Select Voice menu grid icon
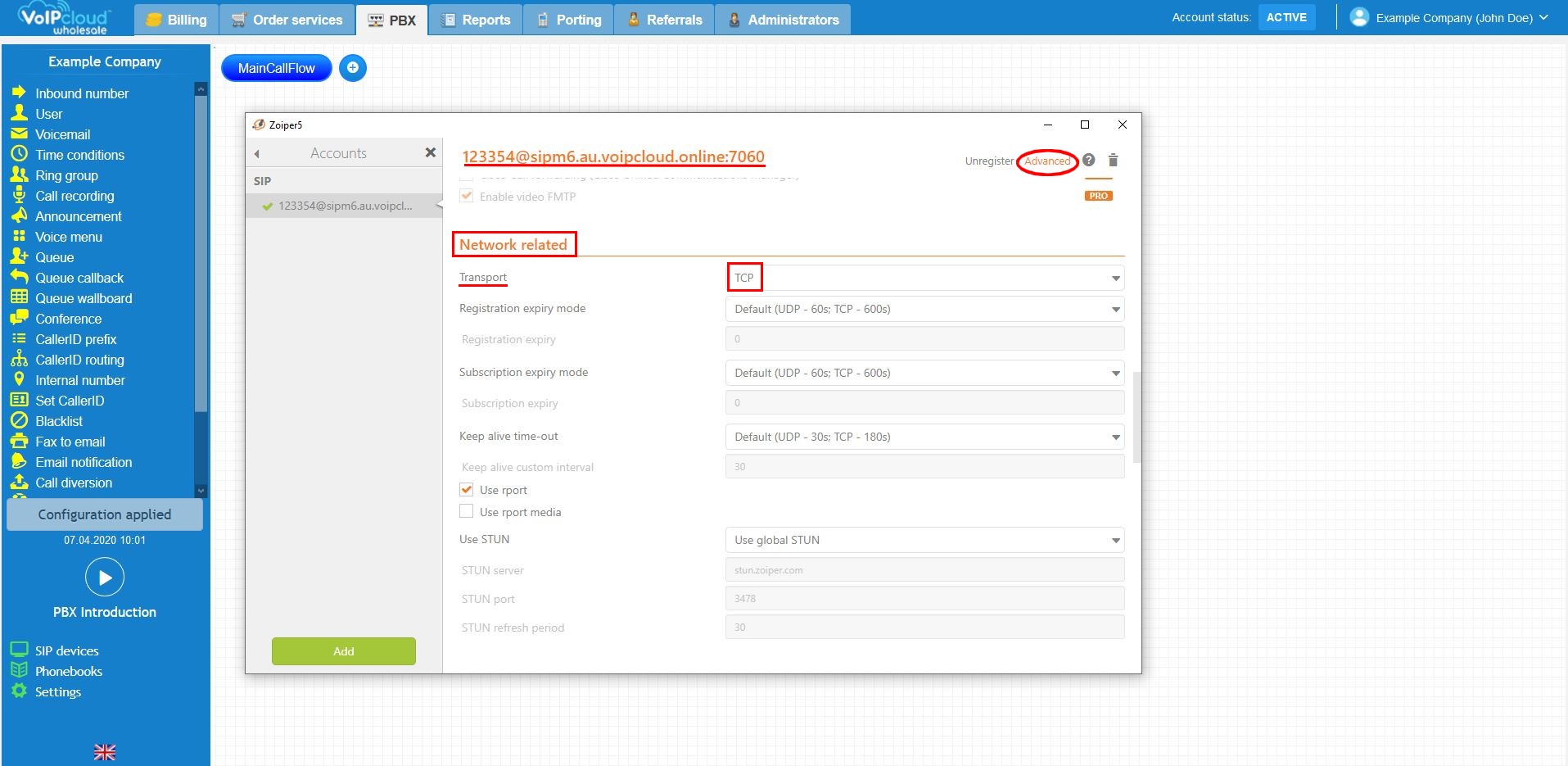Viewport: 1568px width, 766px height. click(19, 236)
